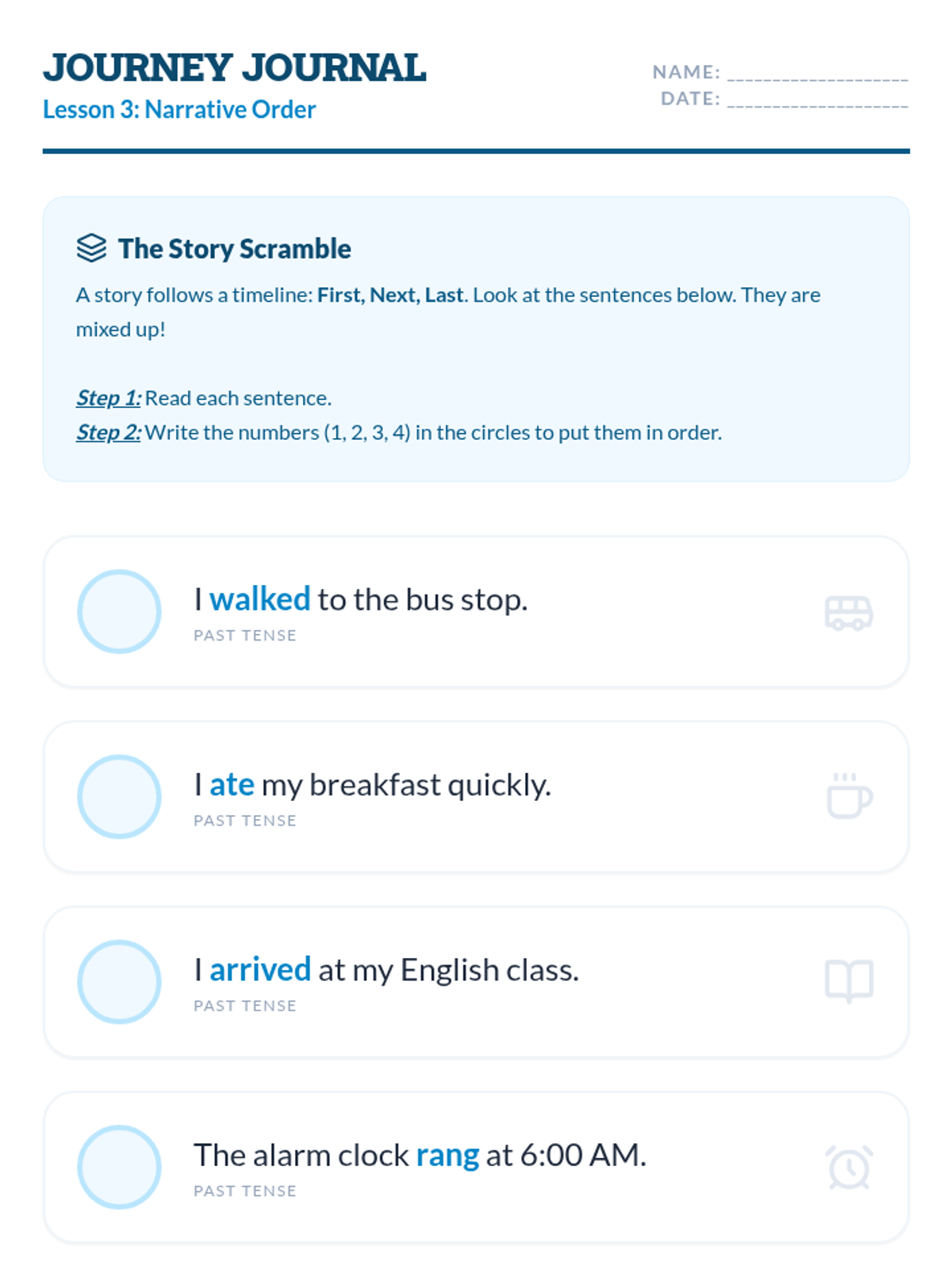Click the coffee cup icon
Screen dimensions: 952x1270
(x=848, y=796)
